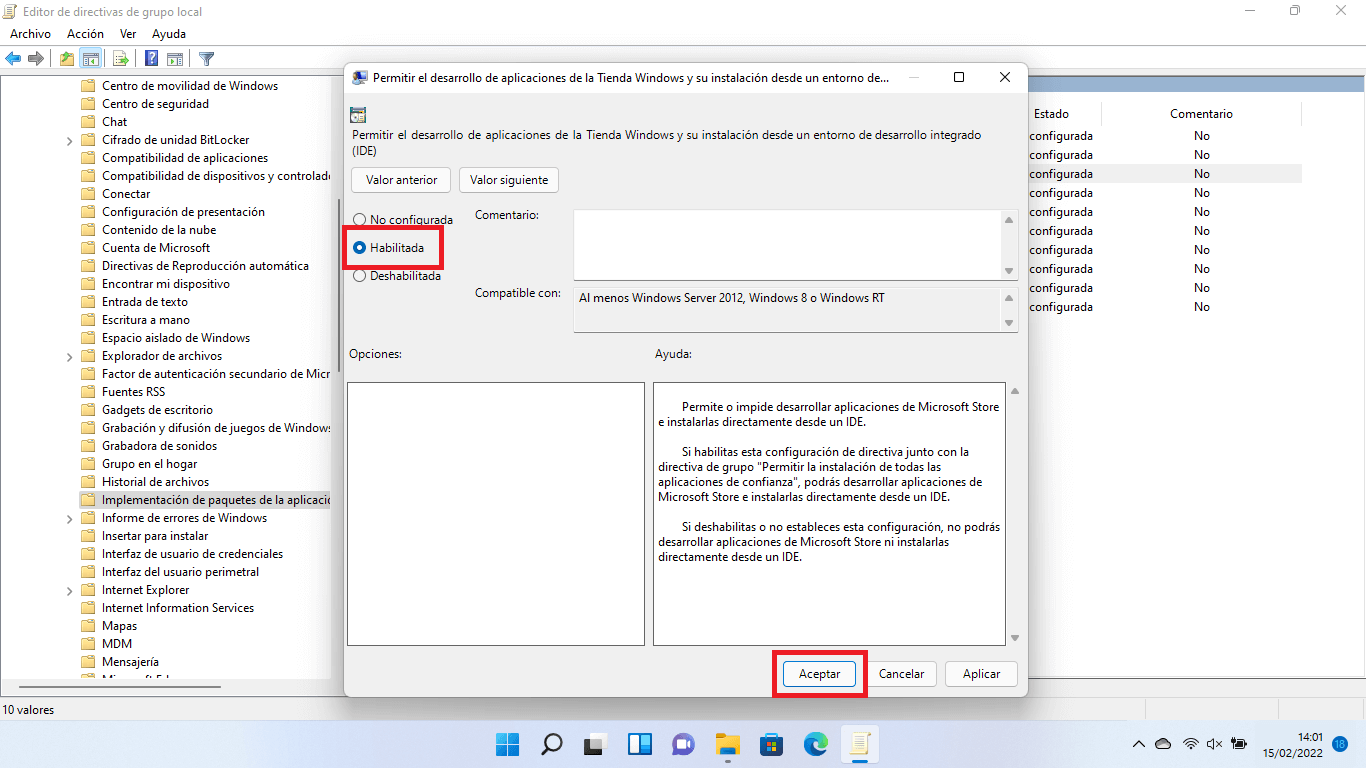Expand the Internet Explorer tree node

coord(69,590)
